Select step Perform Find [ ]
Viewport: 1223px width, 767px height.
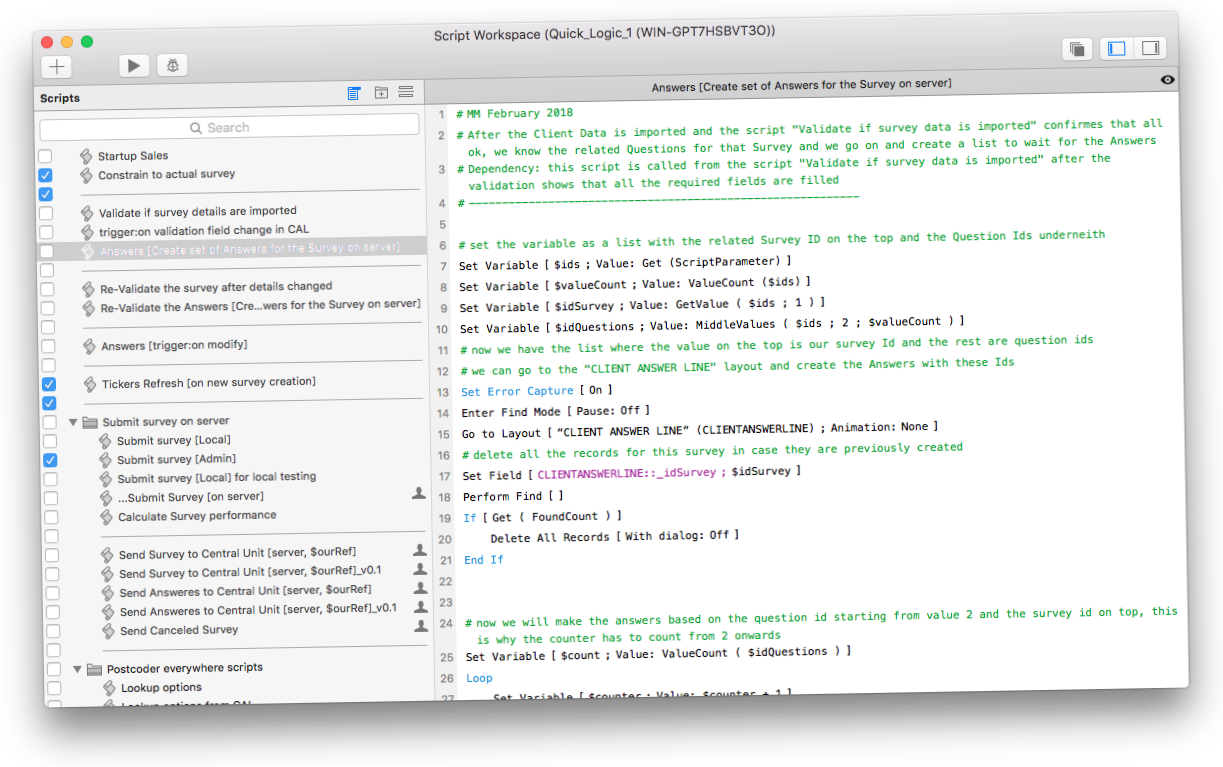point(513,496)
